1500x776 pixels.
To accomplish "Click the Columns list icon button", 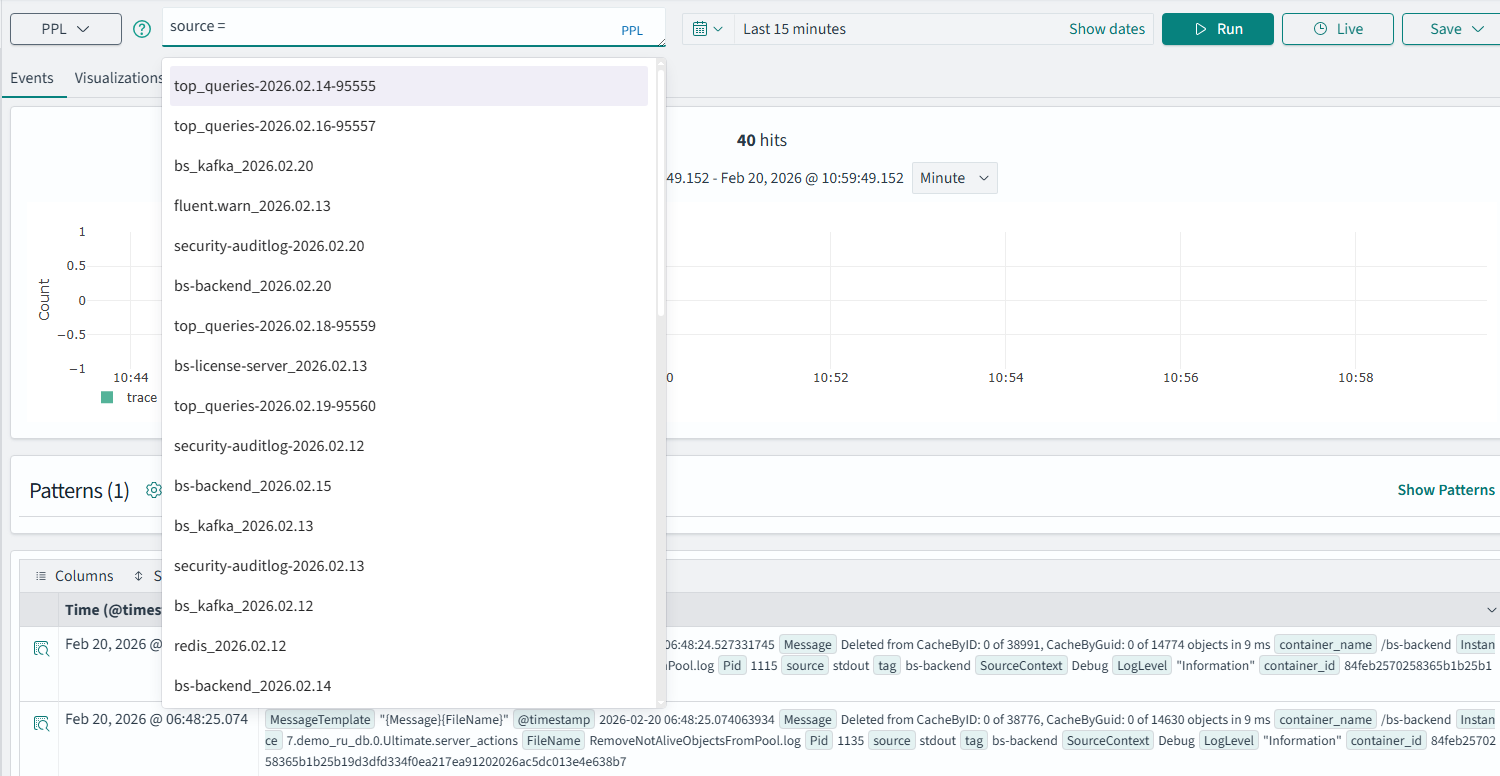I will click(41, 576).
